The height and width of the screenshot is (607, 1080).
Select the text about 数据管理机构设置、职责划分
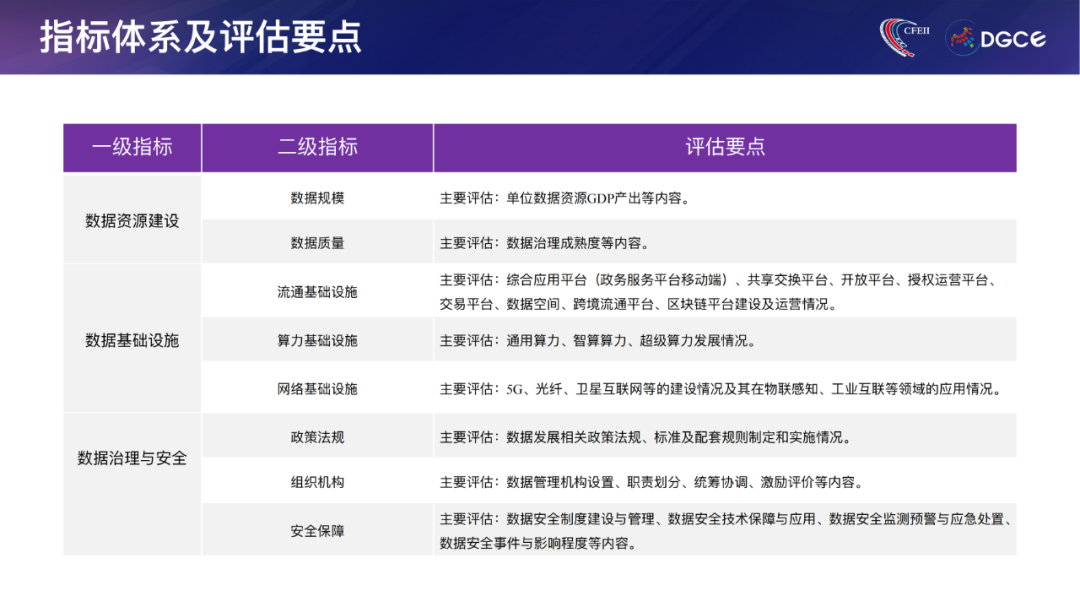coord(652,482)
